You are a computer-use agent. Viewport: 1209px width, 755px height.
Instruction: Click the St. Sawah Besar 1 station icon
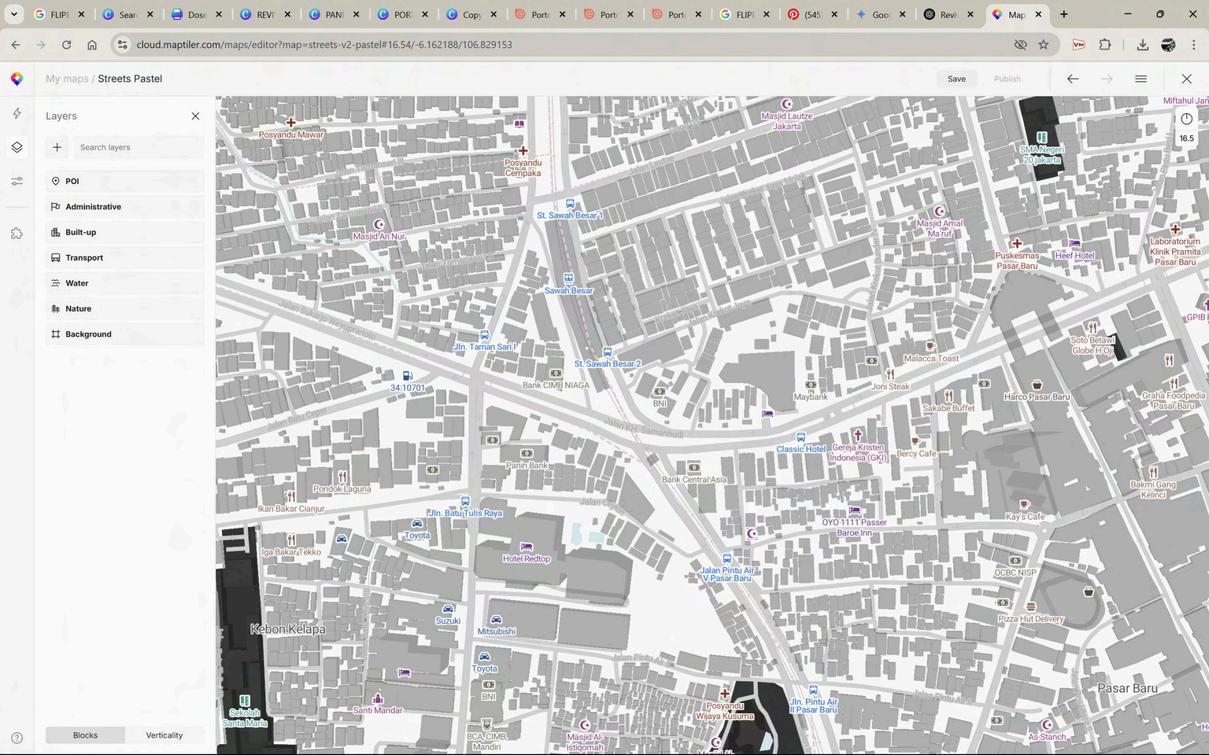570,204
